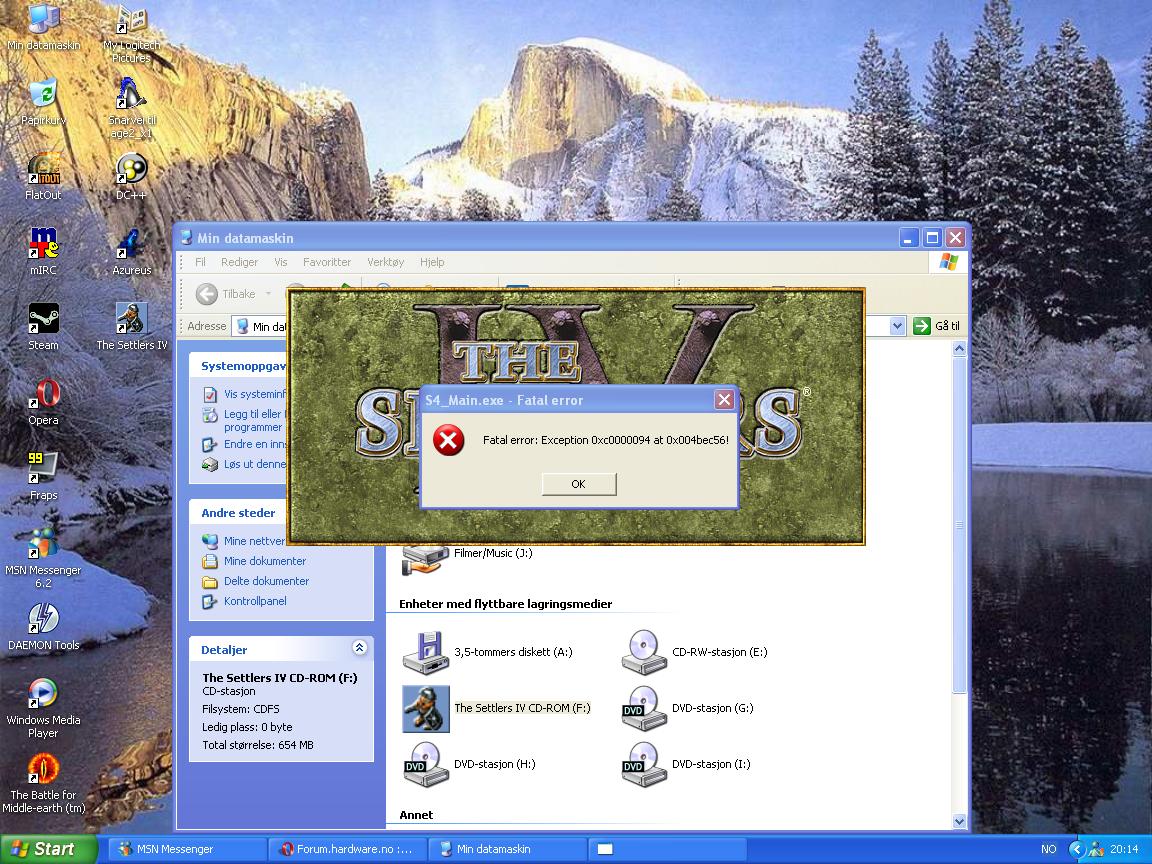Viewport: 1152px width, 864px height.
Task: Launch DC++ desktop icon
Action: (x=132, y=176)
